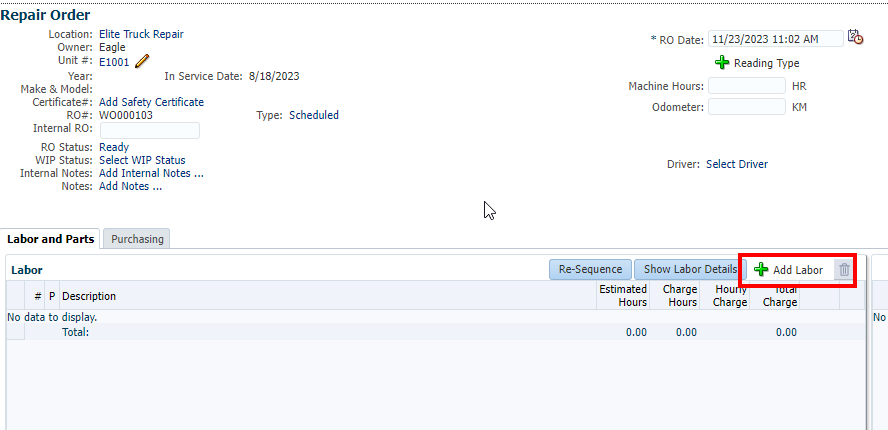The height and width of the screenshot is (430, 888).
Task: Click the Estimated Hours column header
Action: [x=622, y=295]
